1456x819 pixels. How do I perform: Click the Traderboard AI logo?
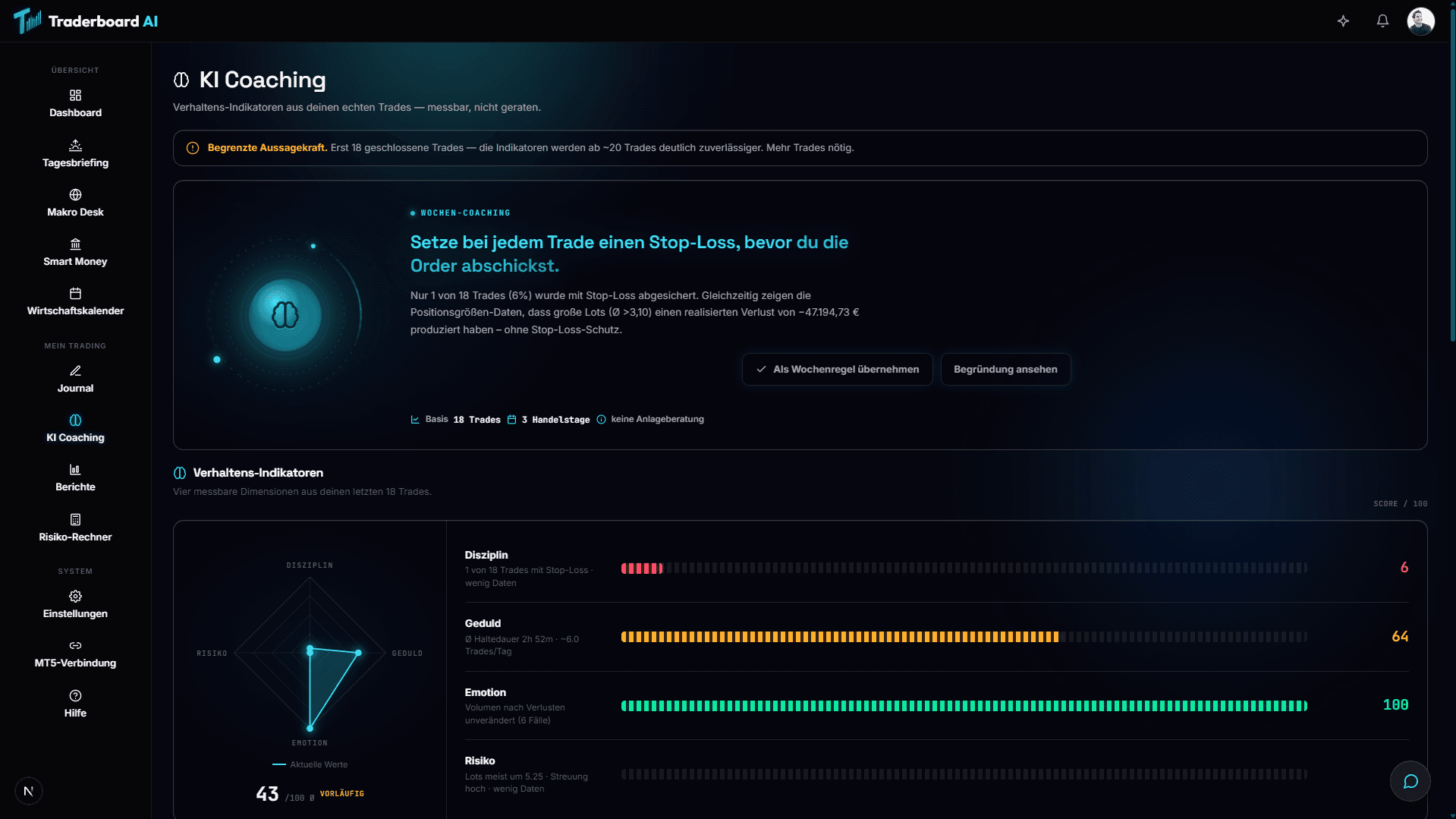coord(86,21)
